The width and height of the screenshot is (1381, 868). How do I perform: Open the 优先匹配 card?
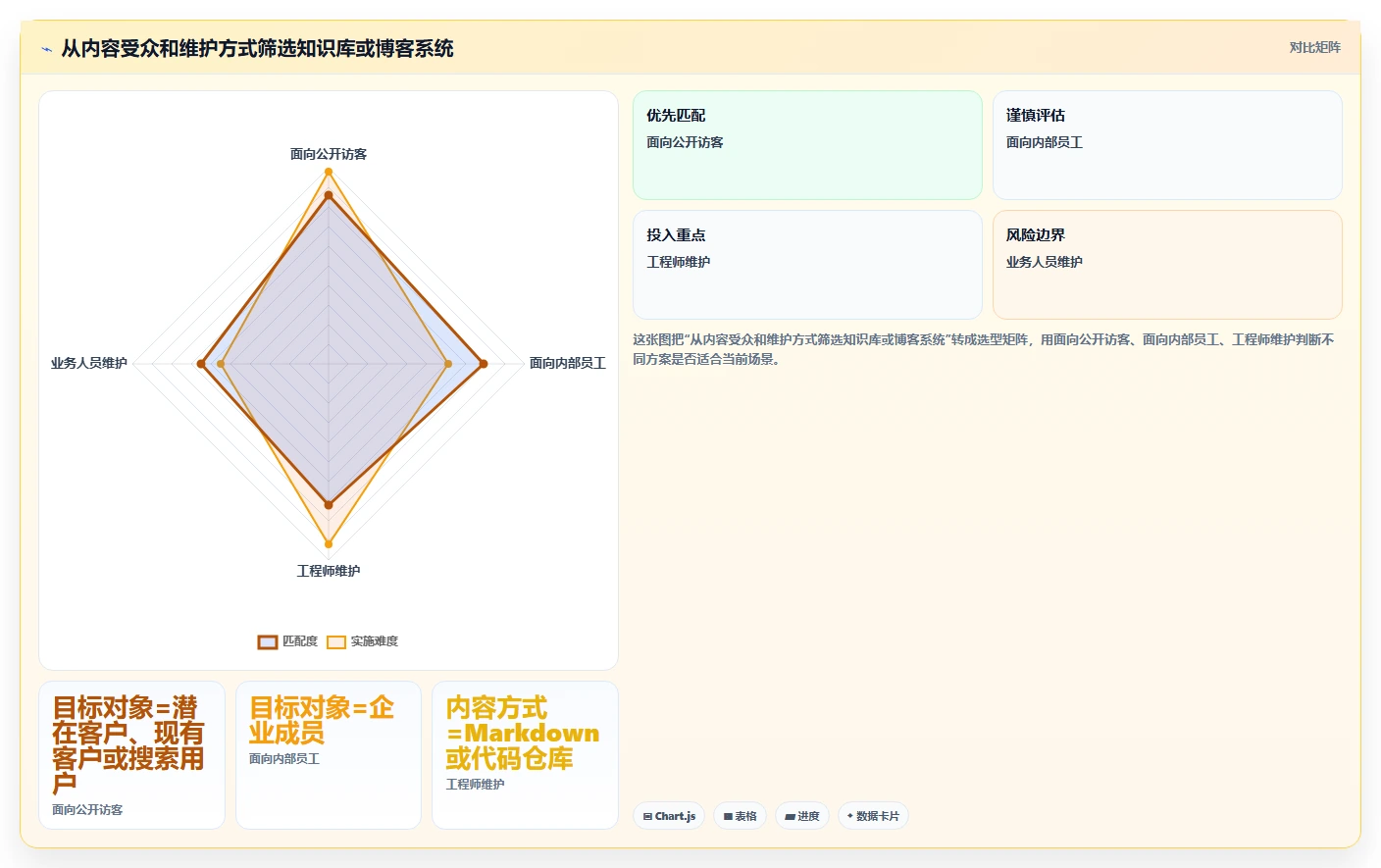coord(807,145)
